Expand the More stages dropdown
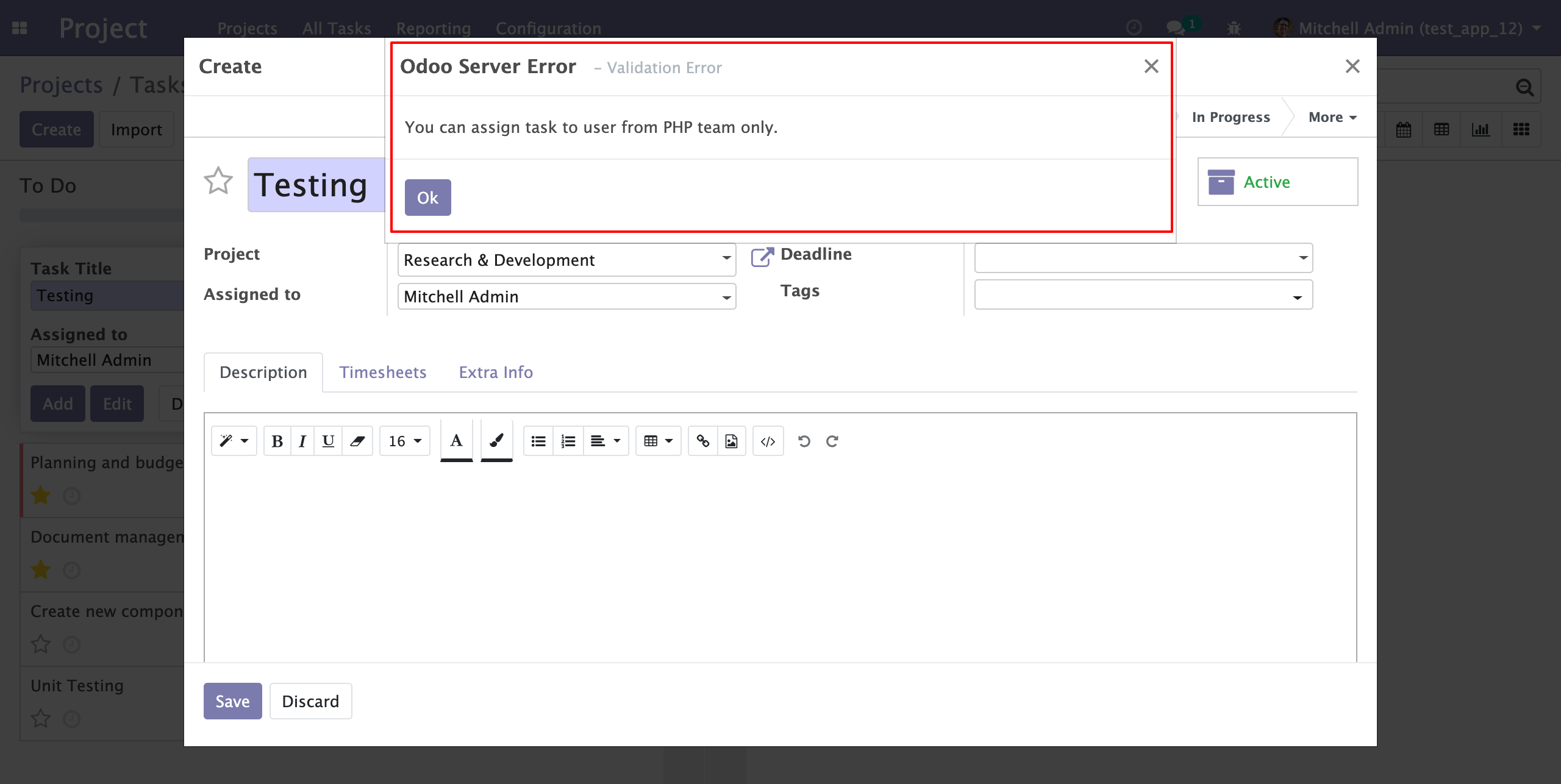 point(1332,117)
